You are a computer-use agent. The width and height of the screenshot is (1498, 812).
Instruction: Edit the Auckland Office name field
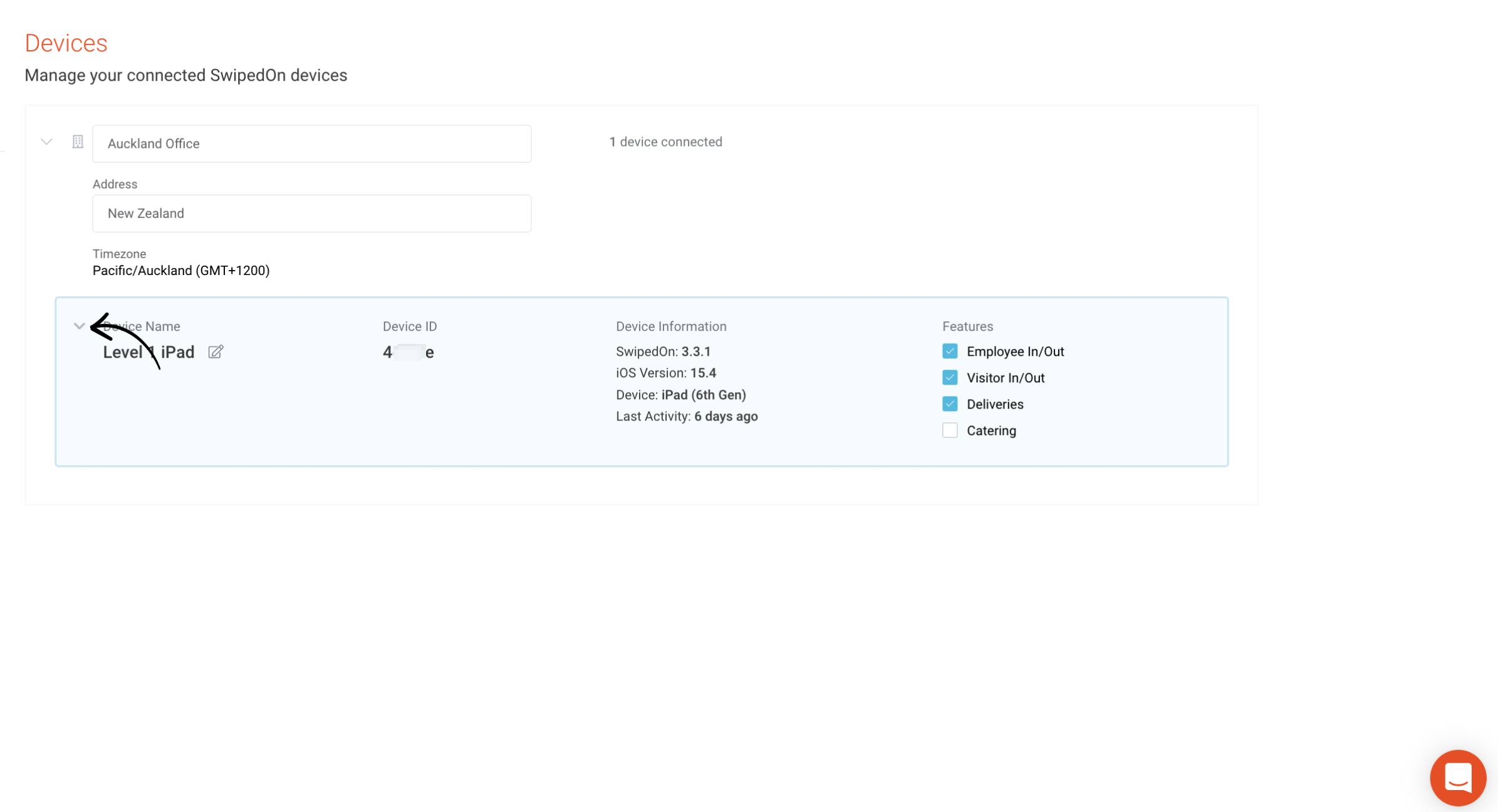312,143
